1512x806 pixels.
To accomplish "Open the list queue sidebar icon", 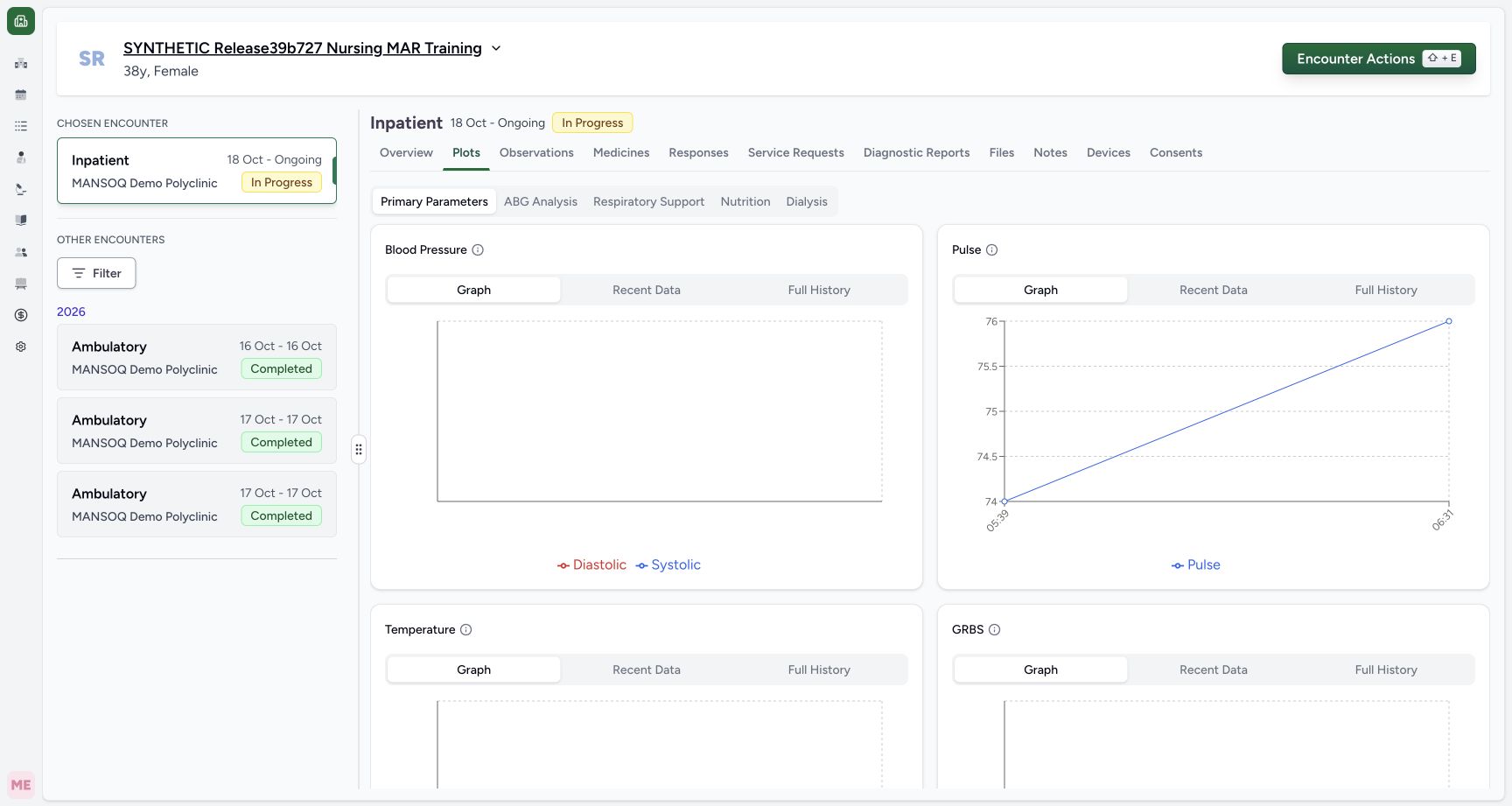I will pos(21,126).
